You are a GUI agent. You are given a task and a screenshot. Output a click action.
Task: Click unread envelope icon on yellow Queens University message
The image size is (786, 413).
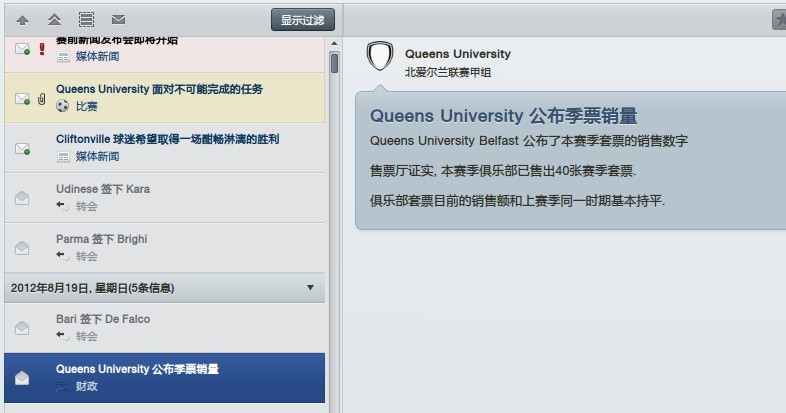pos(23,98)
